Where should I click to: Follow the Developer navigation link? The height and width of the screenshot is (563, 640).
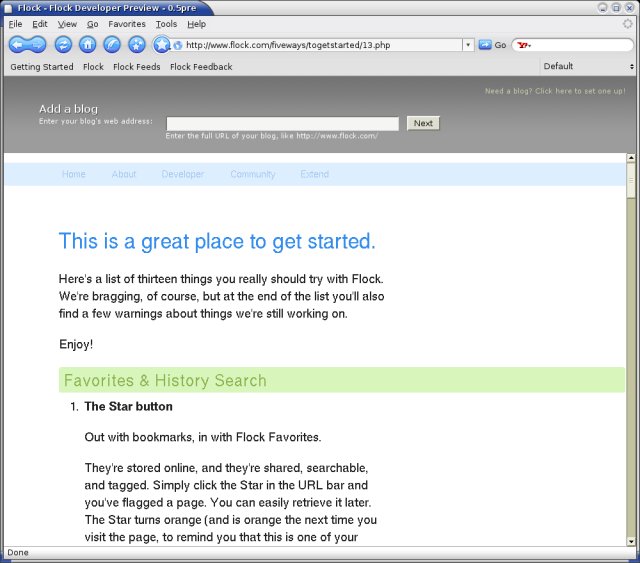[183, 174]
